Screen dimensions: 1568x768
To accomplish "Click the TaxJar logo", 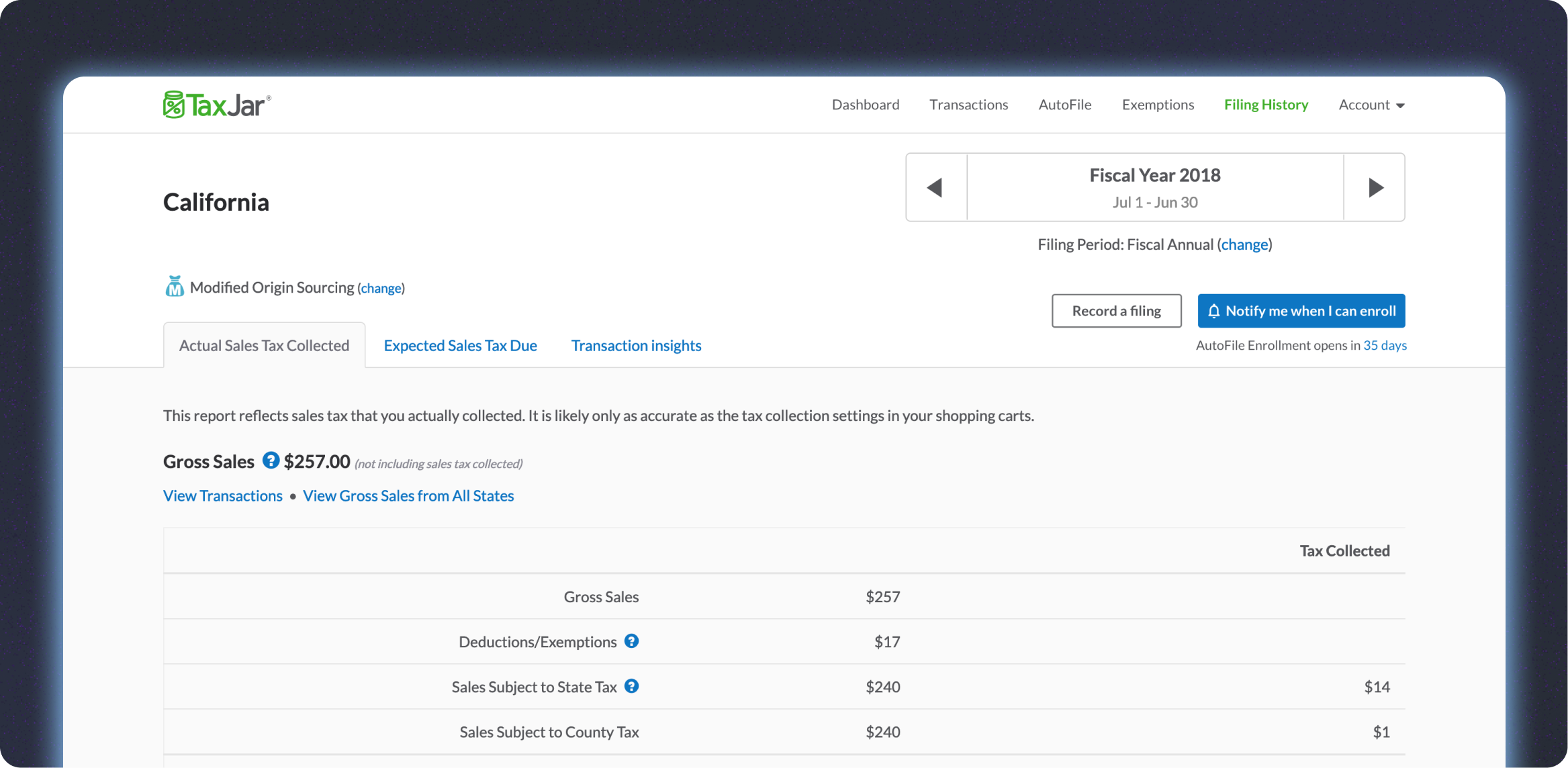I will (x=217, y=105).
